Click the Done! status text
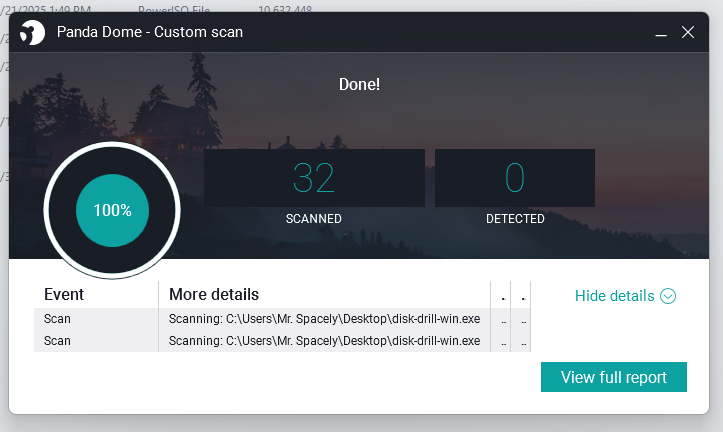The width and height of the screenshot is (723, 432). tap(359, 84)
